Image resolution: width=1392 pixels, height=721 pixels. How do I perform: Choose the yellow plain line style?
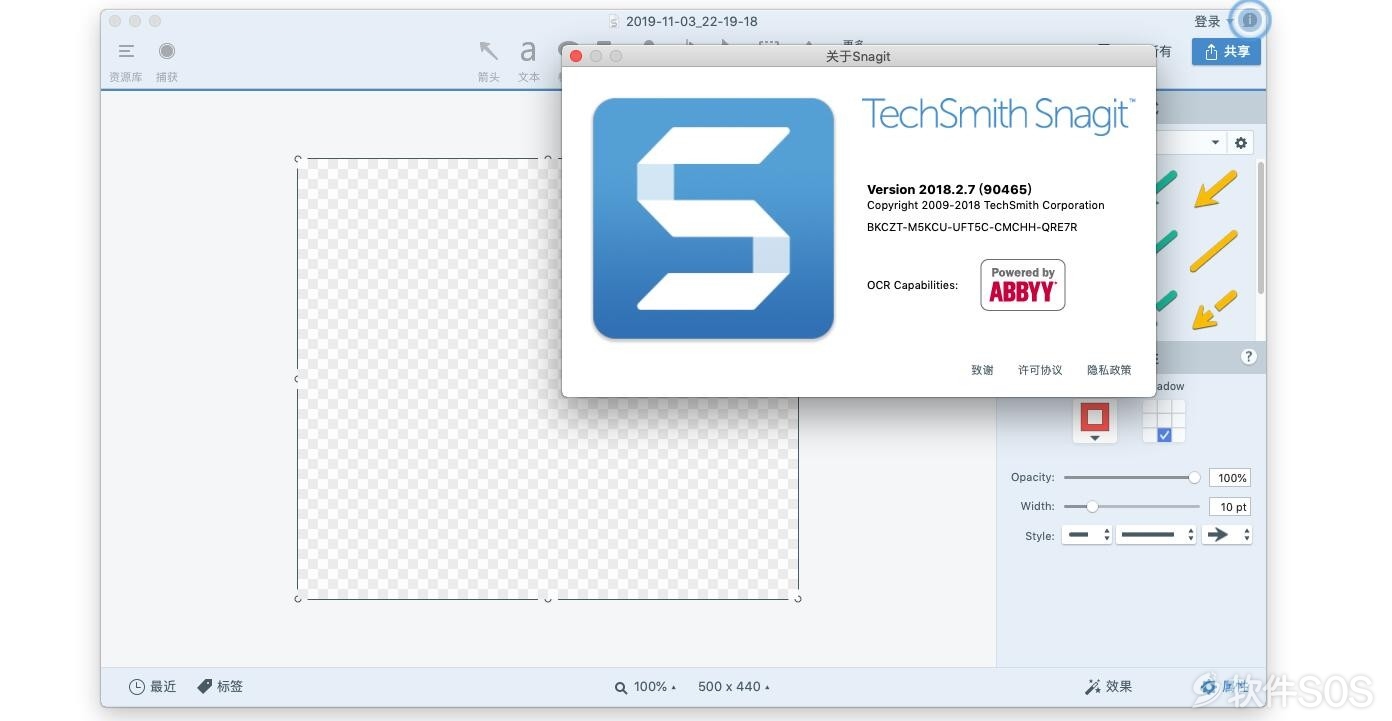click(1214, 251)
